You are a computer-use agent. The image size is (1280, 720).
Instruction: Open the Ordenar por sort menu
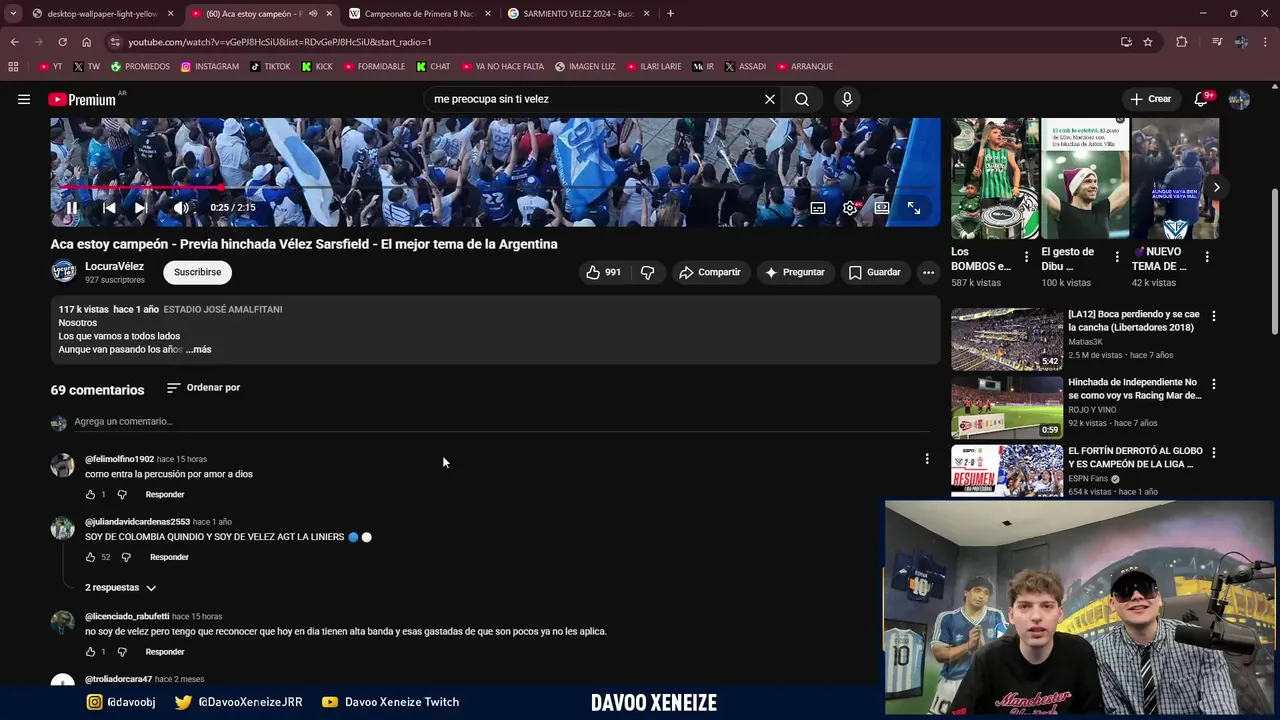click(x=203, y=388)
